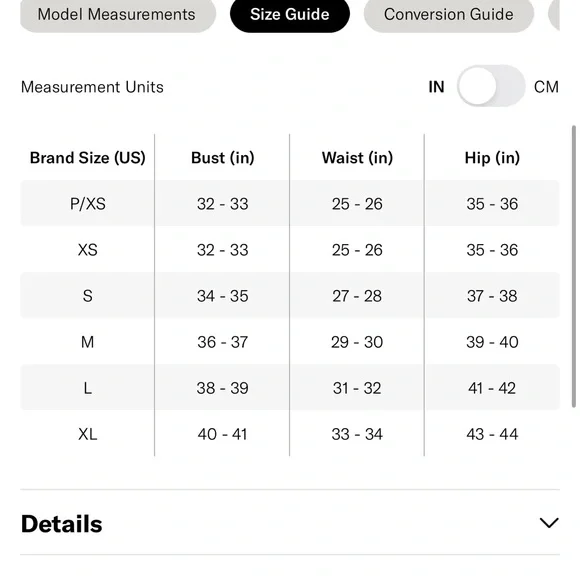Switch to the Conversion Guide tab

click(x=449, y=15)
